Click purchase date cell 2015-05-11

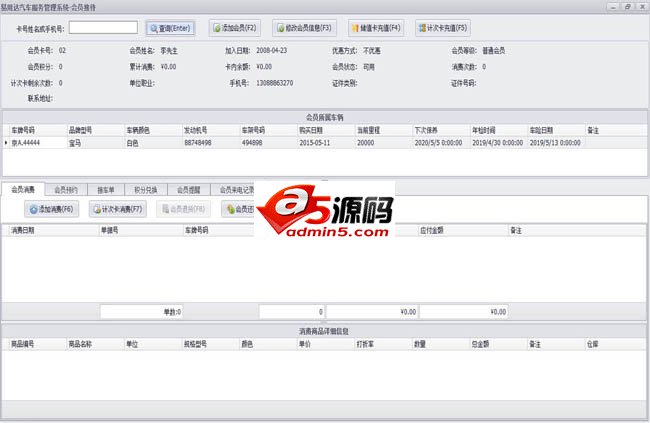326,143
